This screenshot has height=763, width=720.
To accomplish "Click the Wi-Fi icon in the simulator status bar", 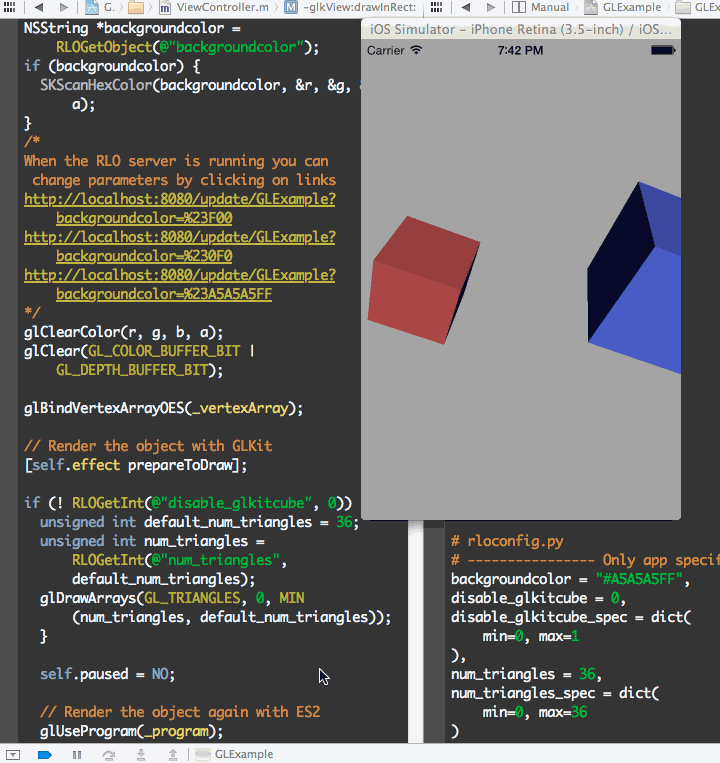I will pyautogui.click(x=416, y=50).
